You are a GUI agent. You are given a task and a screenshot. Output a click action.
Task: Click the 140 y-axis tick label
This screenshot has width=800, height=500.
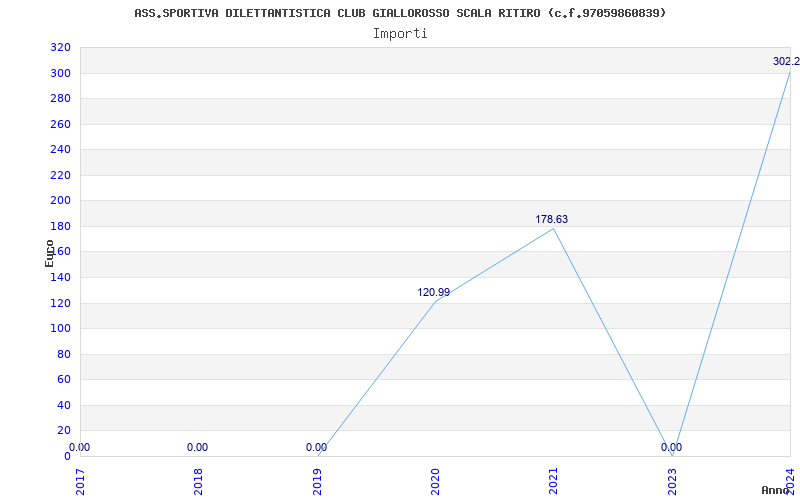tap(60, 278)
